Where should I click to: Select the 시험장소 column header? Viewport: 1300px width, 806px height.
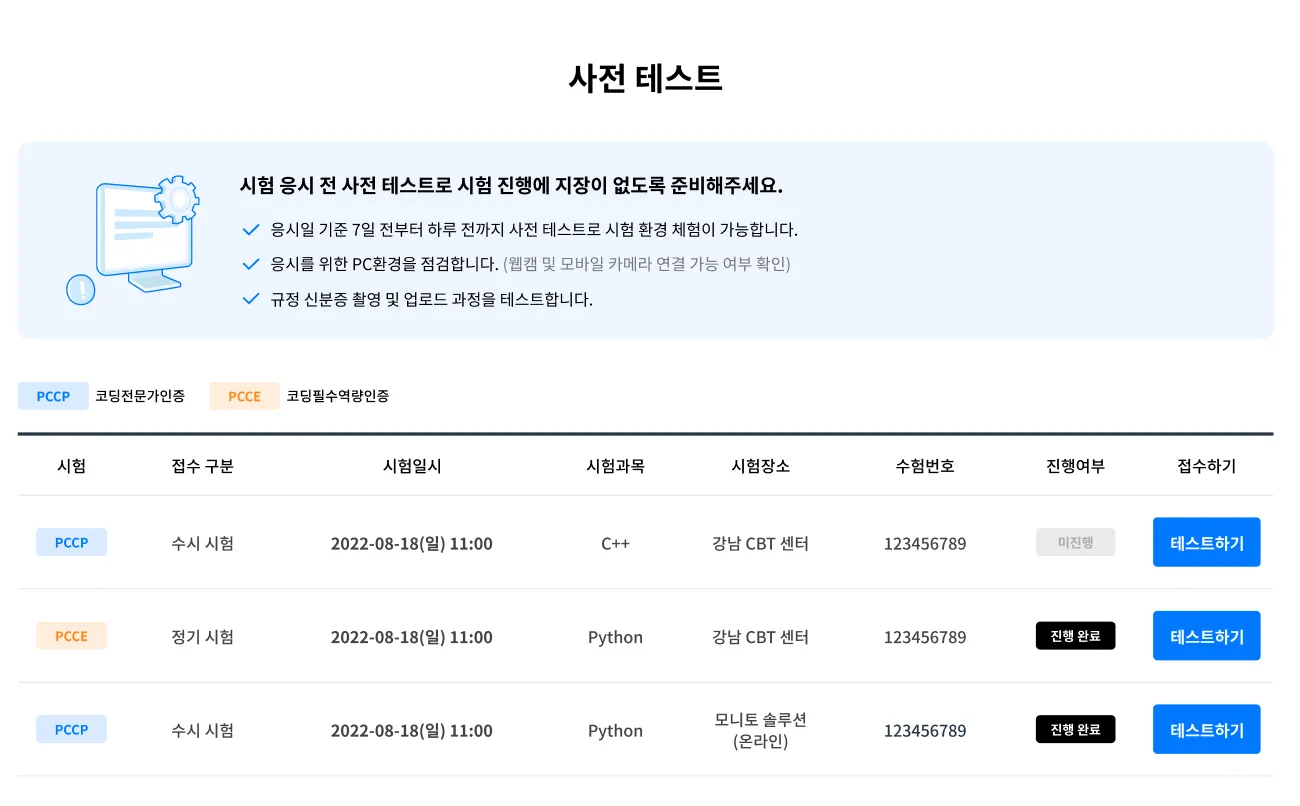760,466
